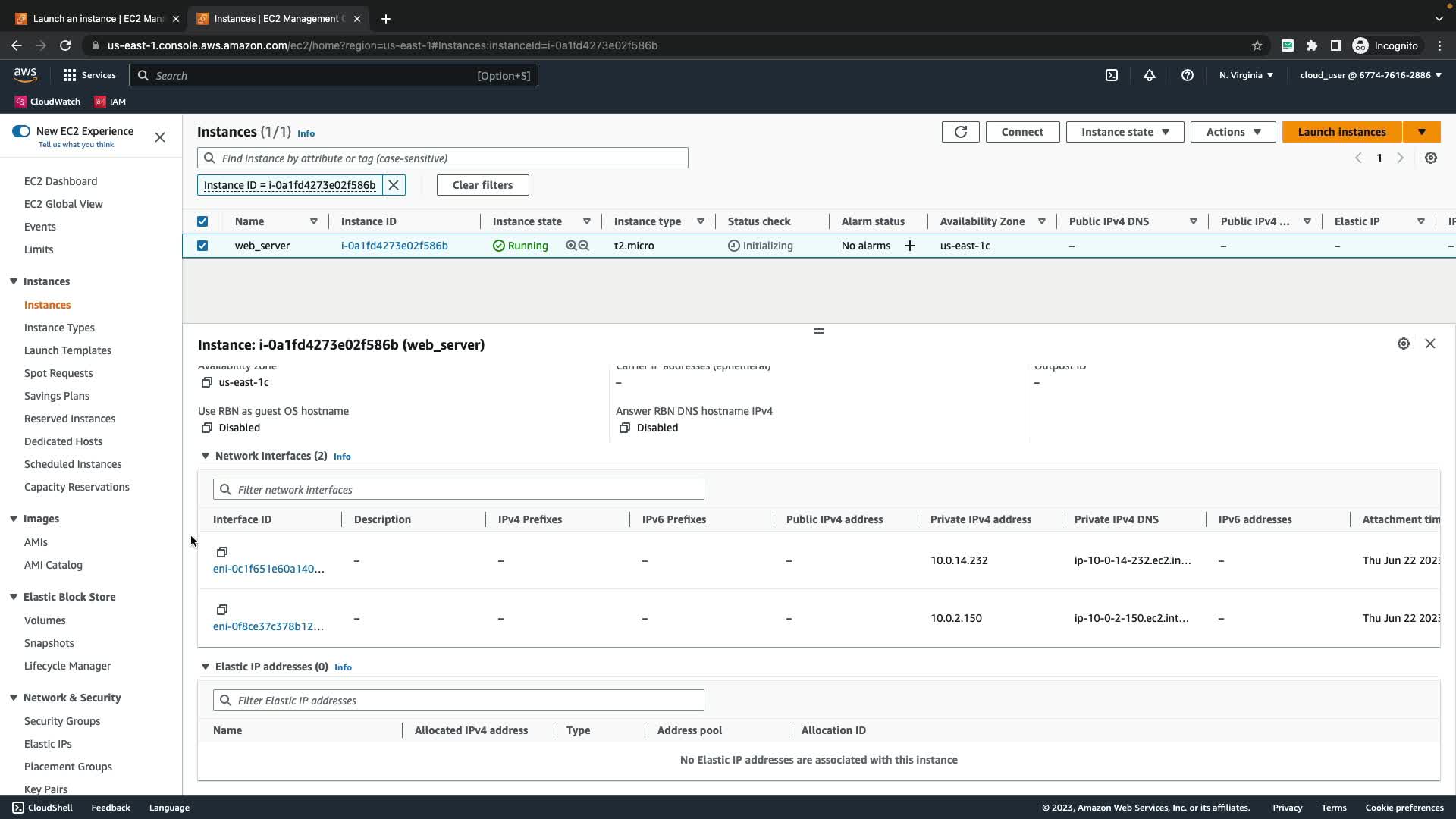Toggle the New EC2 Experience switch
The image size is (1456, 819).
[x=21, y=131]
